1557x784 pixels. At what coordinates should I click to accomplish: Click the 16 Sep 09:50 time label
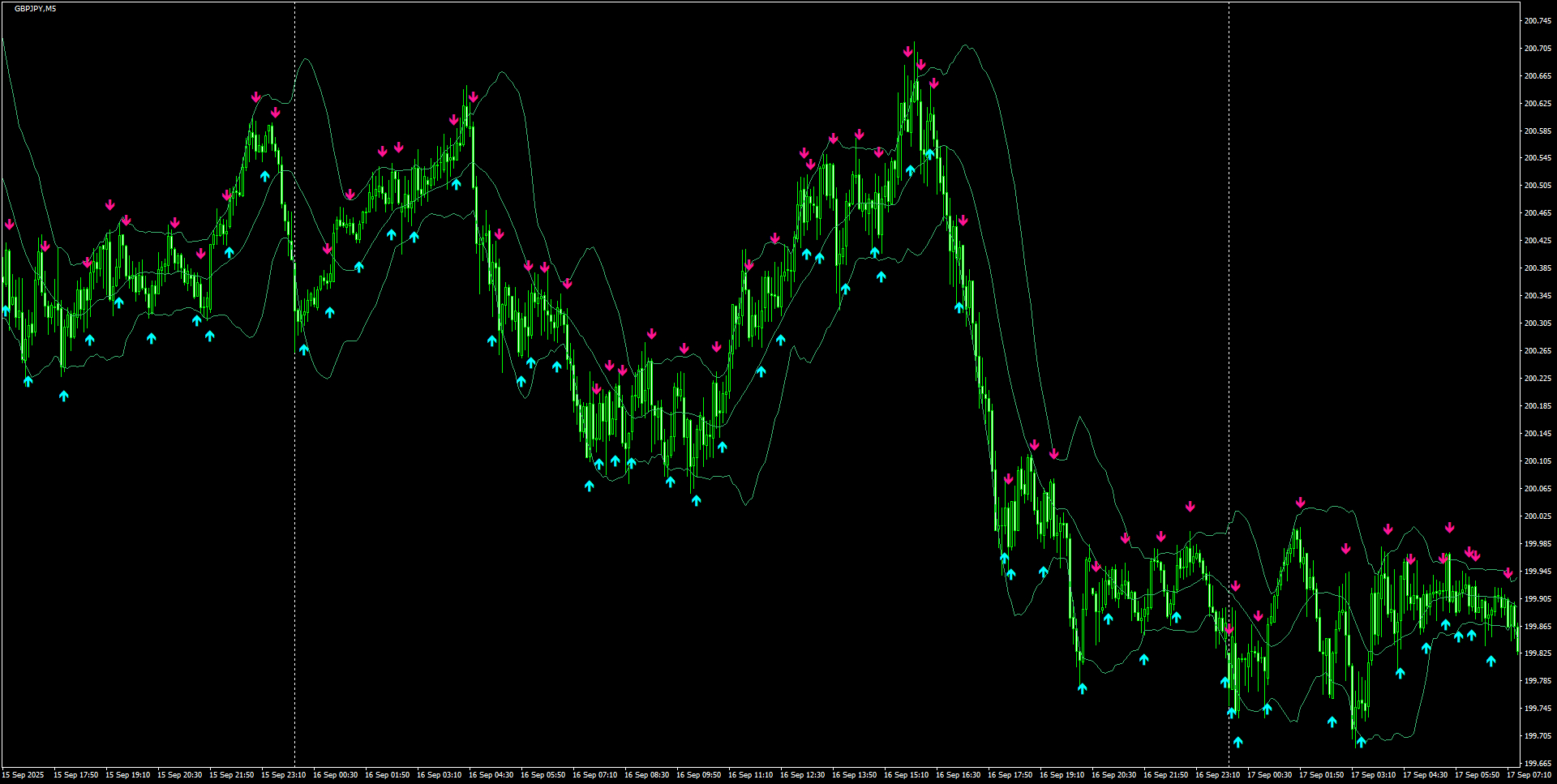698,775
